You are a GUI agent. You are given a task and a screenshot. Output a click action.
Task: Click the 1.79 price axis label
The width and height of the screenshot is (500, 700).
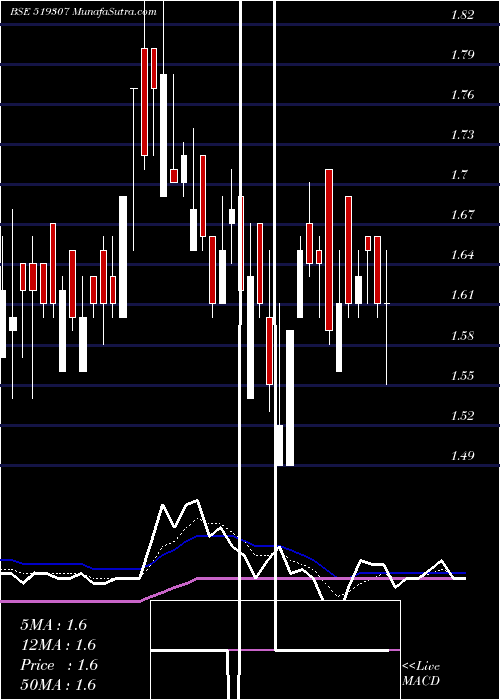tap(462, 55)
